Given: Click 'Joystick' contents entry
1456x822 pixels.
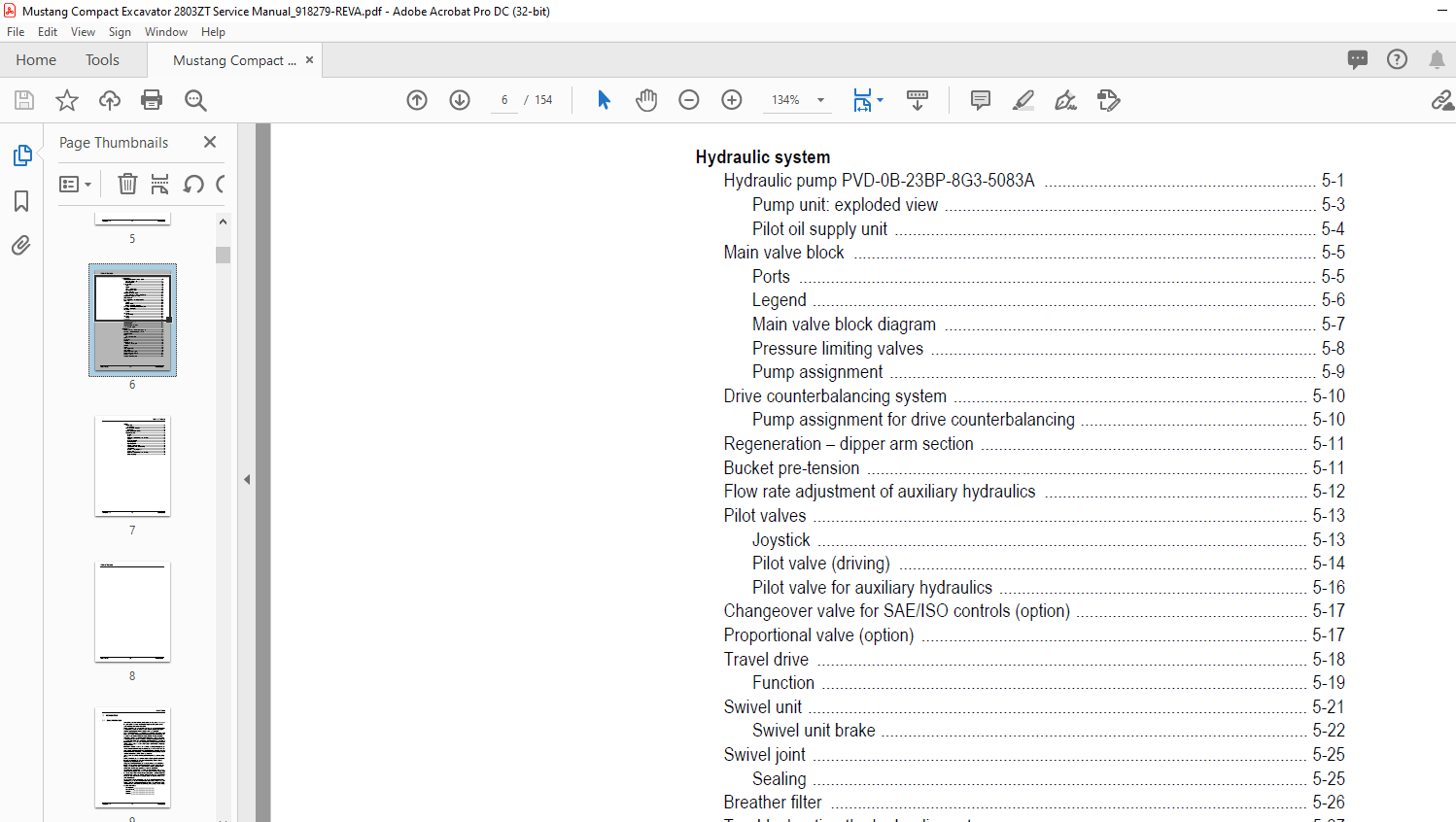Looking at the screenshot, I should coord(780,539).
